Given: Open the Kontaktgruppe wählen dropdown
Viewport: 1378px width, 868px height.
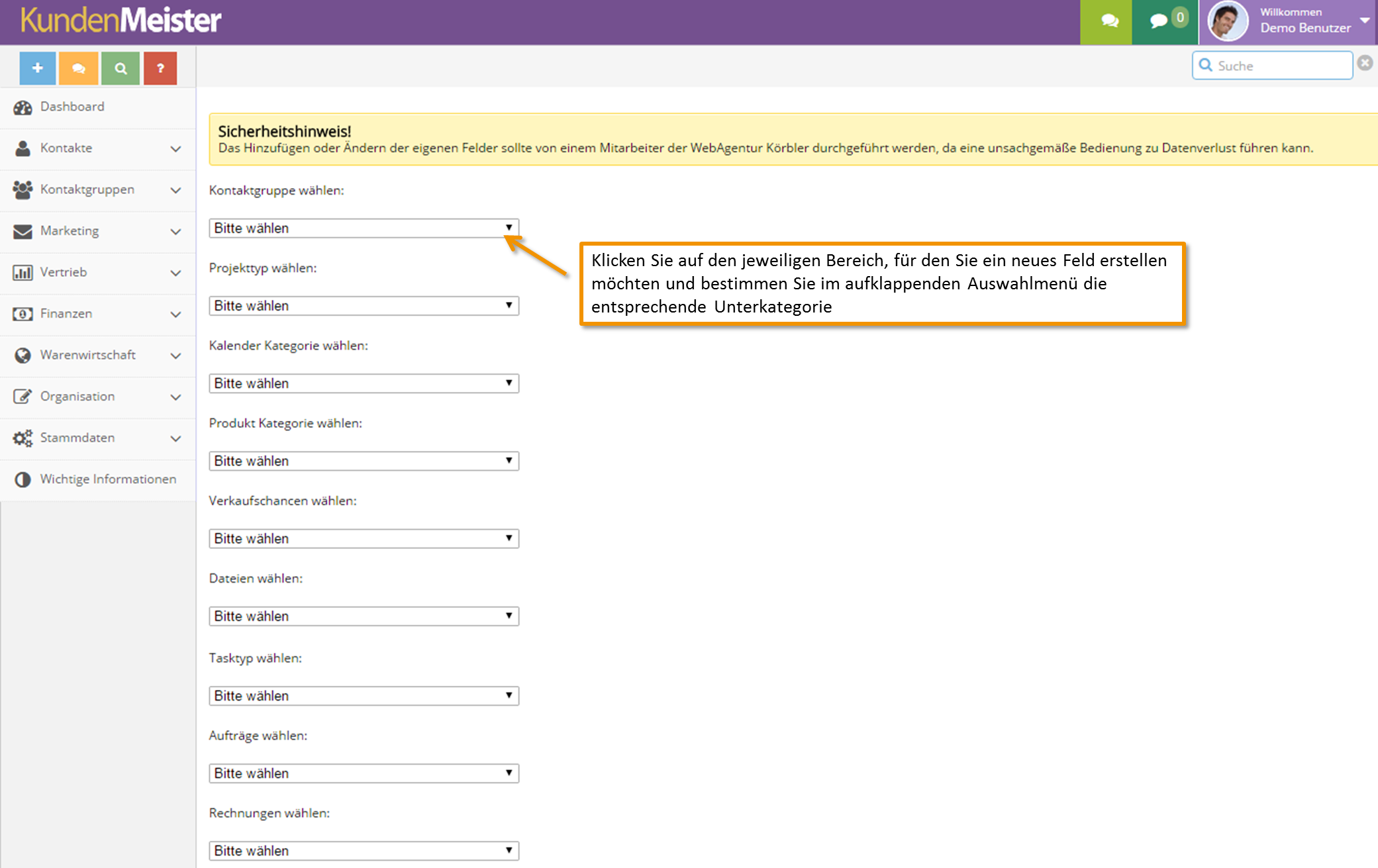Looking at the screenshot, I should click(x=364, y=228).
